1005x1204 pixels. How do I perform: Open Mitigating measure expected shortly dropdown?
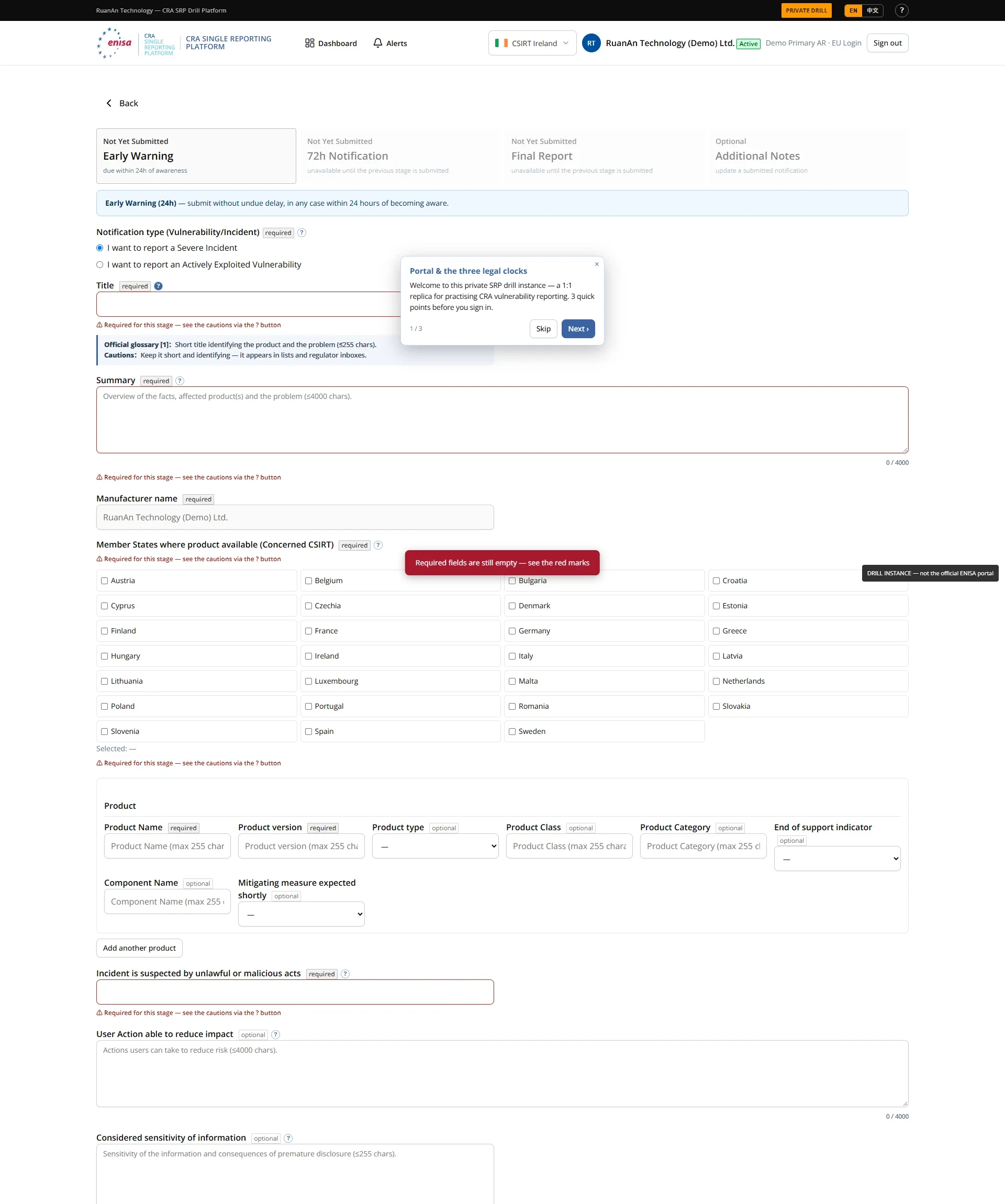tap(301, 915)
